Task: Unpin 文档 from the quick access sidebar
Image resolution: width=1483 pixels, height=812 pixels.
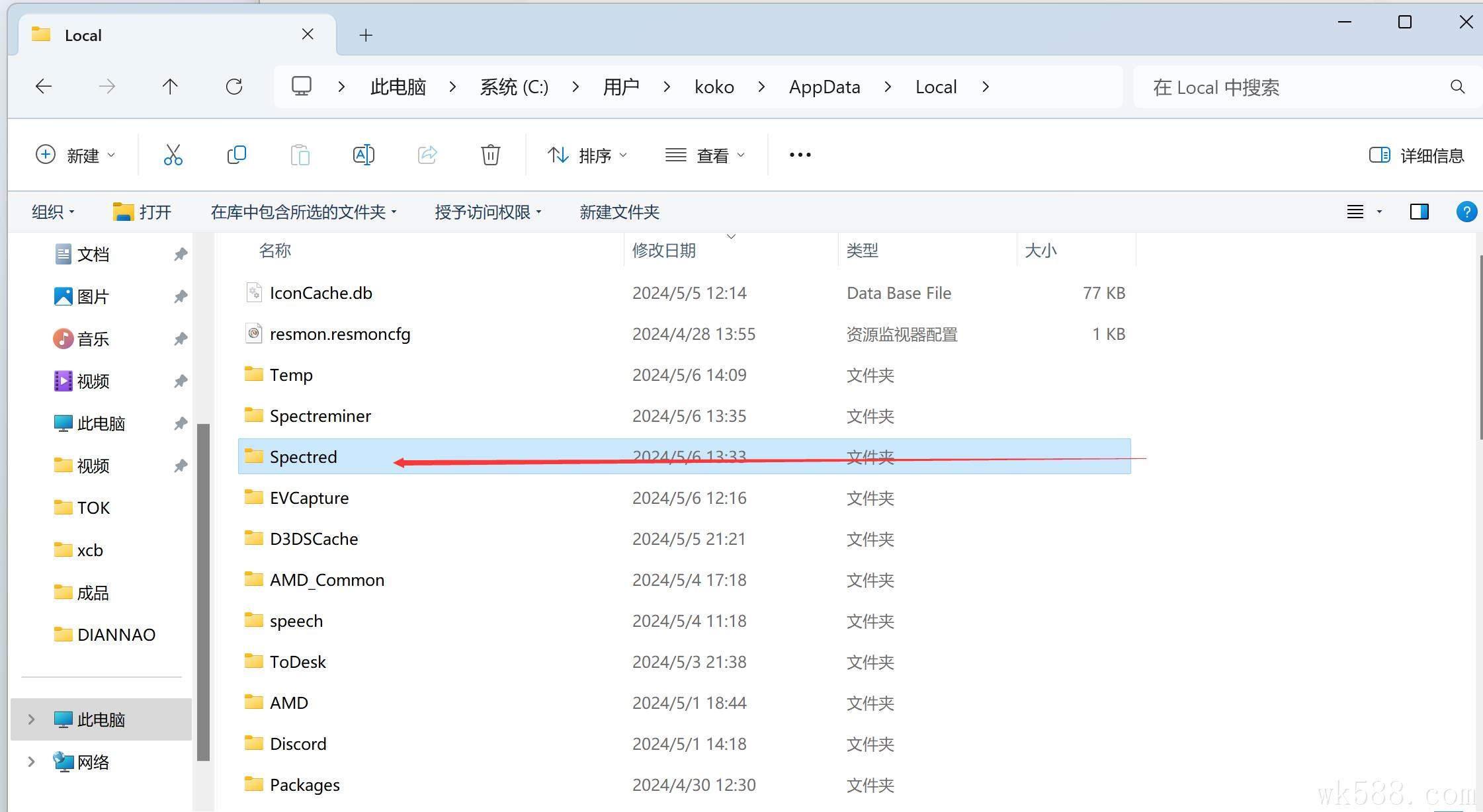Action: pos(180,254)
